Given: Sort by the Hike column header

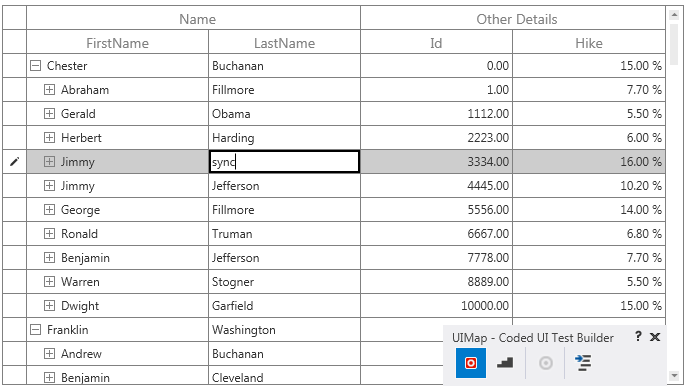Looking at the screenshot, I should (589, 42).
